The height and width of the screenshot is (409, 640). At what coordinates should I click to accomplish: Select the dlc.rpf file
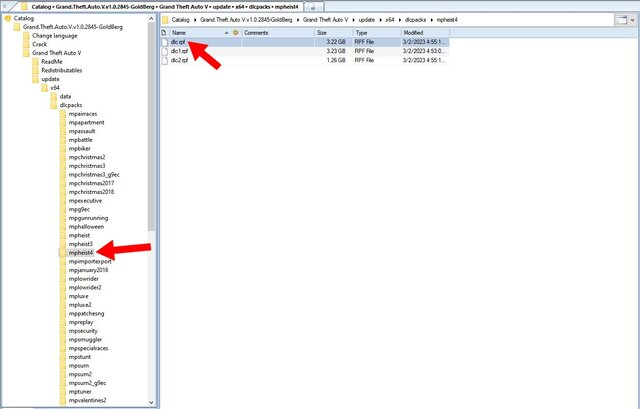coord(305,42)
